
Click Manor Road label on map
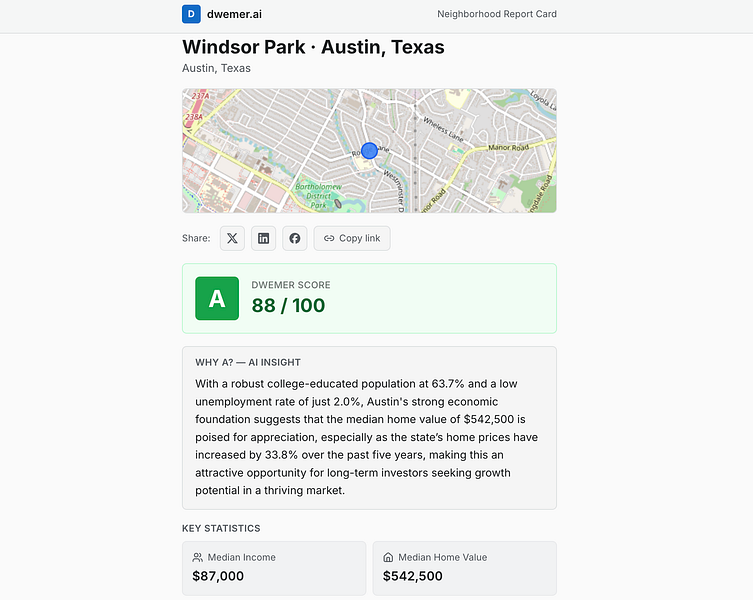[508, 147]
